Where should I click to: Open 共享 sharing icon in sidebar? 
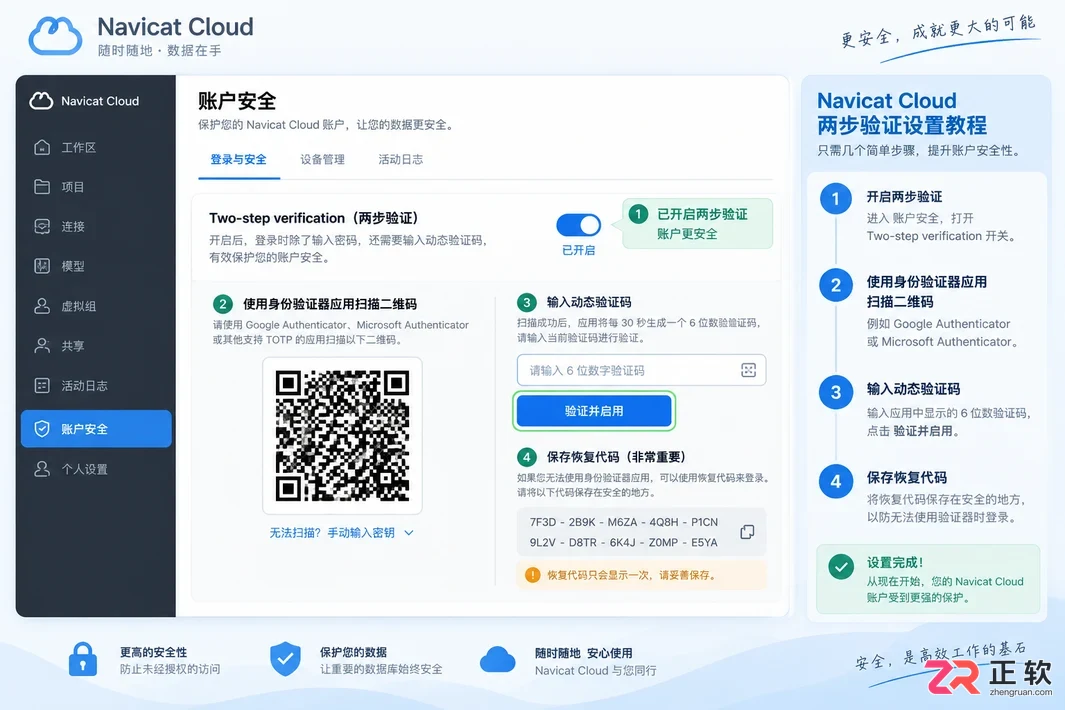click(42, 346)
